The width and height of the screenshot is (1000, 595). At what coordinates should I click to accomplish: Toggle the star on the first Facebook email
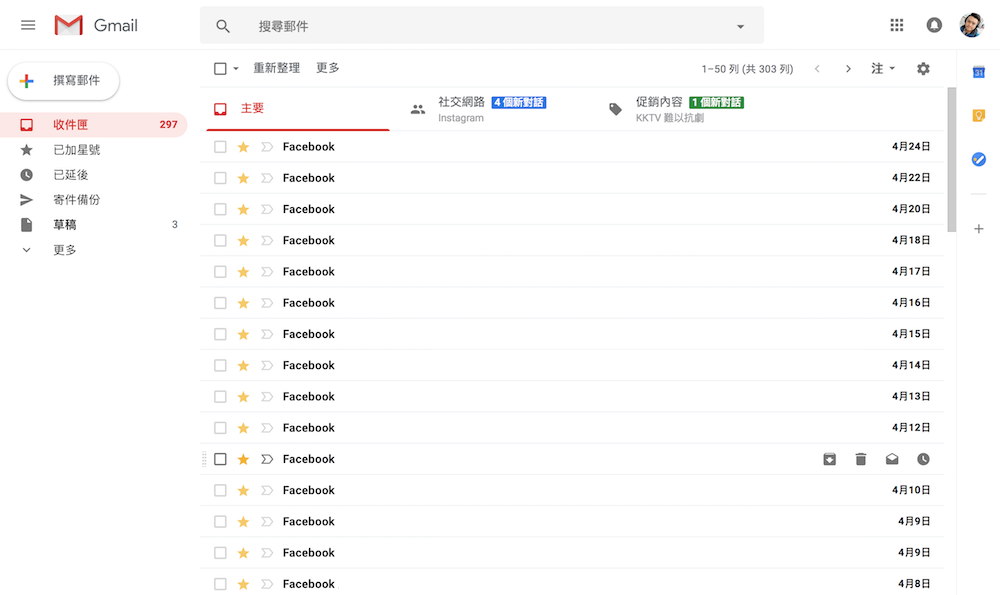coord(243,146)
